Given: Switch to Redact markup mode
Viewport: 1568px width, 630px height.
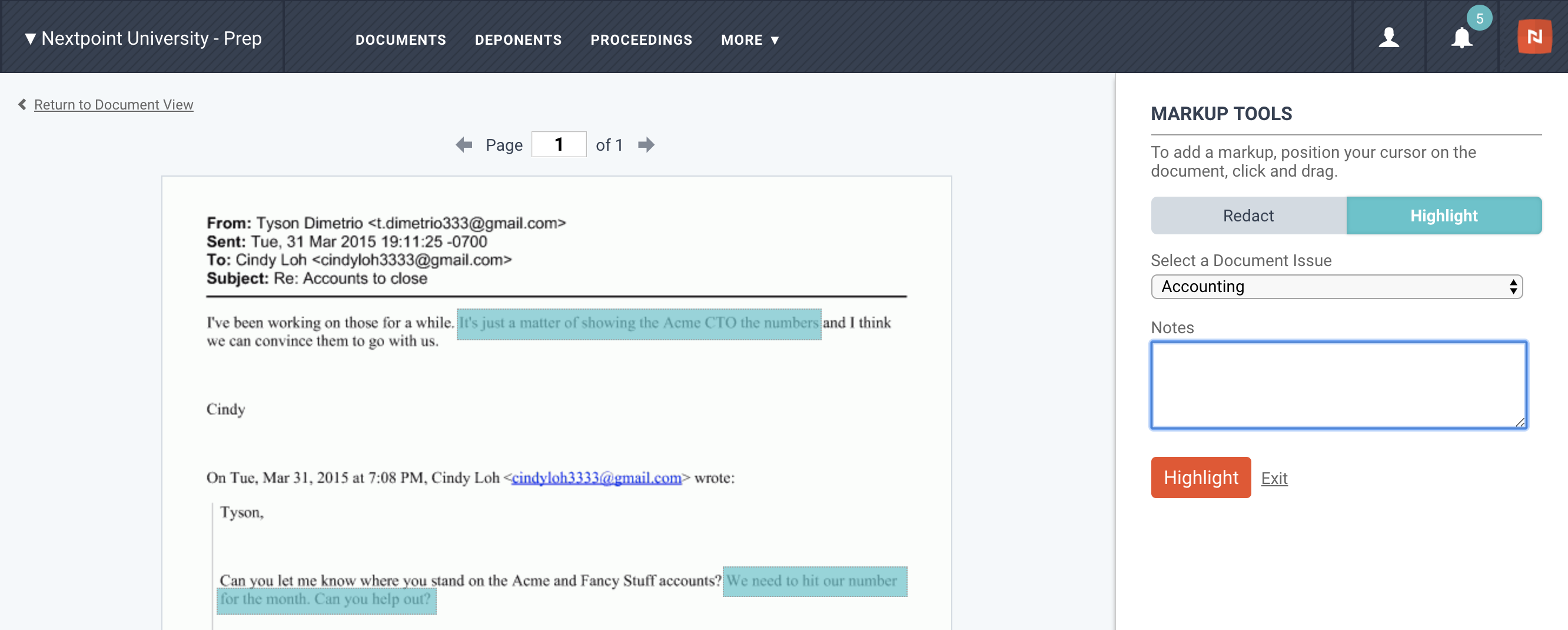Looking at the screenshot, I should point(1248,215).
